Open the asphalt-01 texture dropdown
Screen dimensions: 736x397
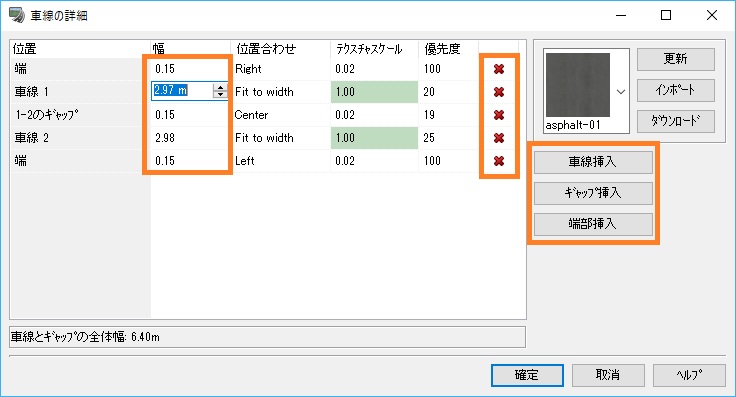tap(621, 92)
